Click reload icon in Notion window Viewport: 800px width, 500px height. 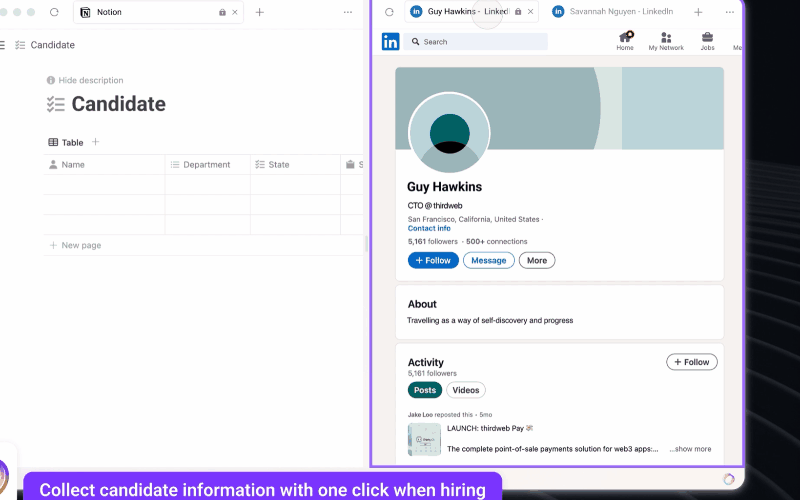[x=54, y=12]
